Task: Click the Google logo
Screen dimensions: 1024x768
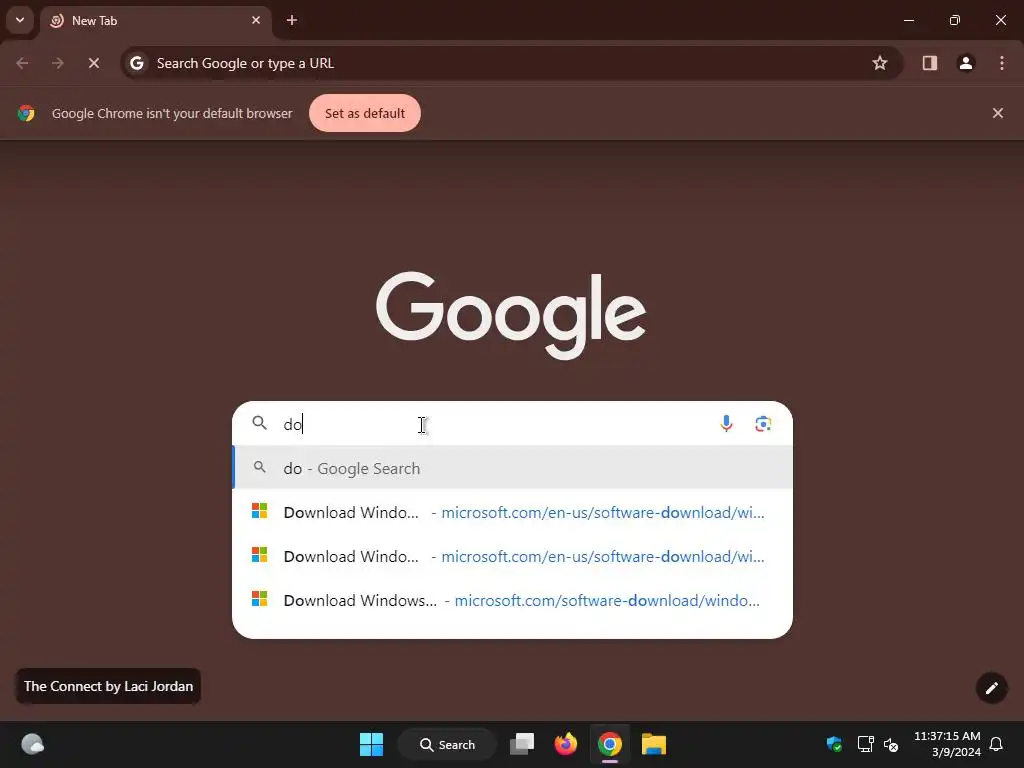Action: coord(511,315)
